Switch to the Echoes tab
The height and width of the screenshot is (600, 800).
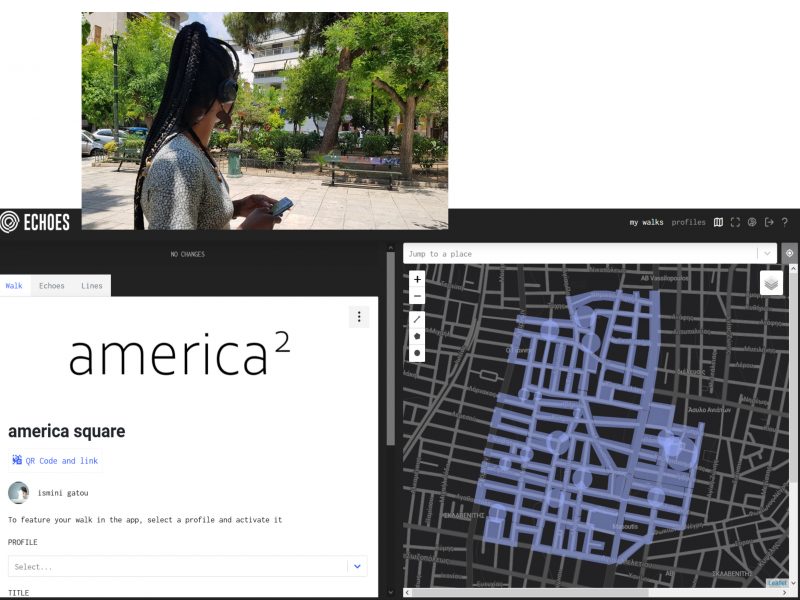point(52,286)
